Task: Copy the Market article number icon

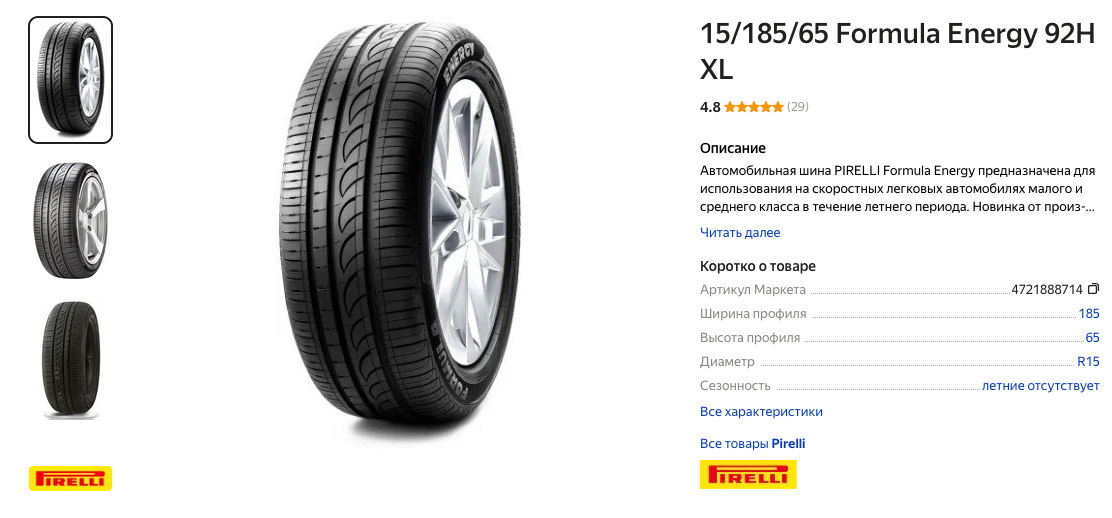Action: pos(1094,289)
